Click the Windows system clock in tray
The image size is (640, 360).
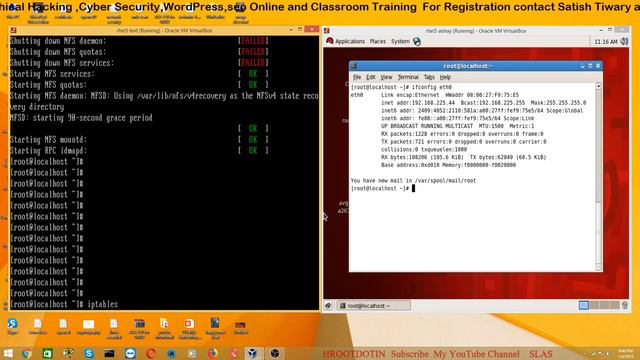(x=625, y=353)
